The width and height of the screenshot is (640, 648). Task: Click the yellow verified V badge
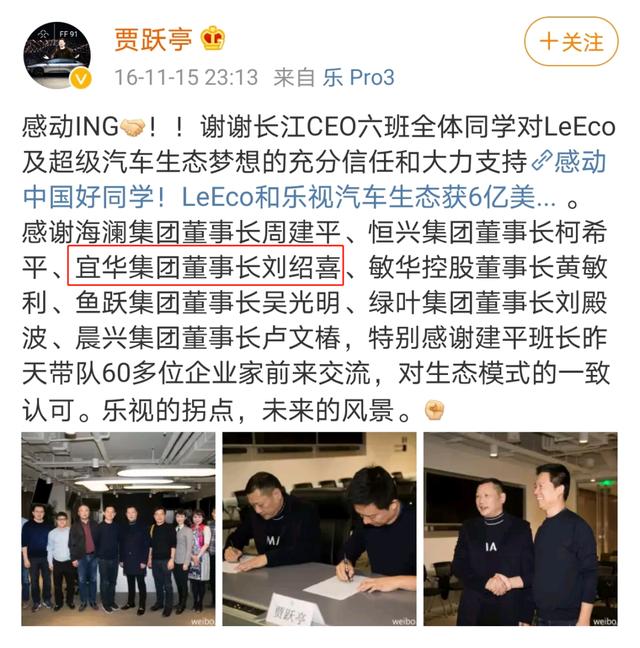coord(81,79)
